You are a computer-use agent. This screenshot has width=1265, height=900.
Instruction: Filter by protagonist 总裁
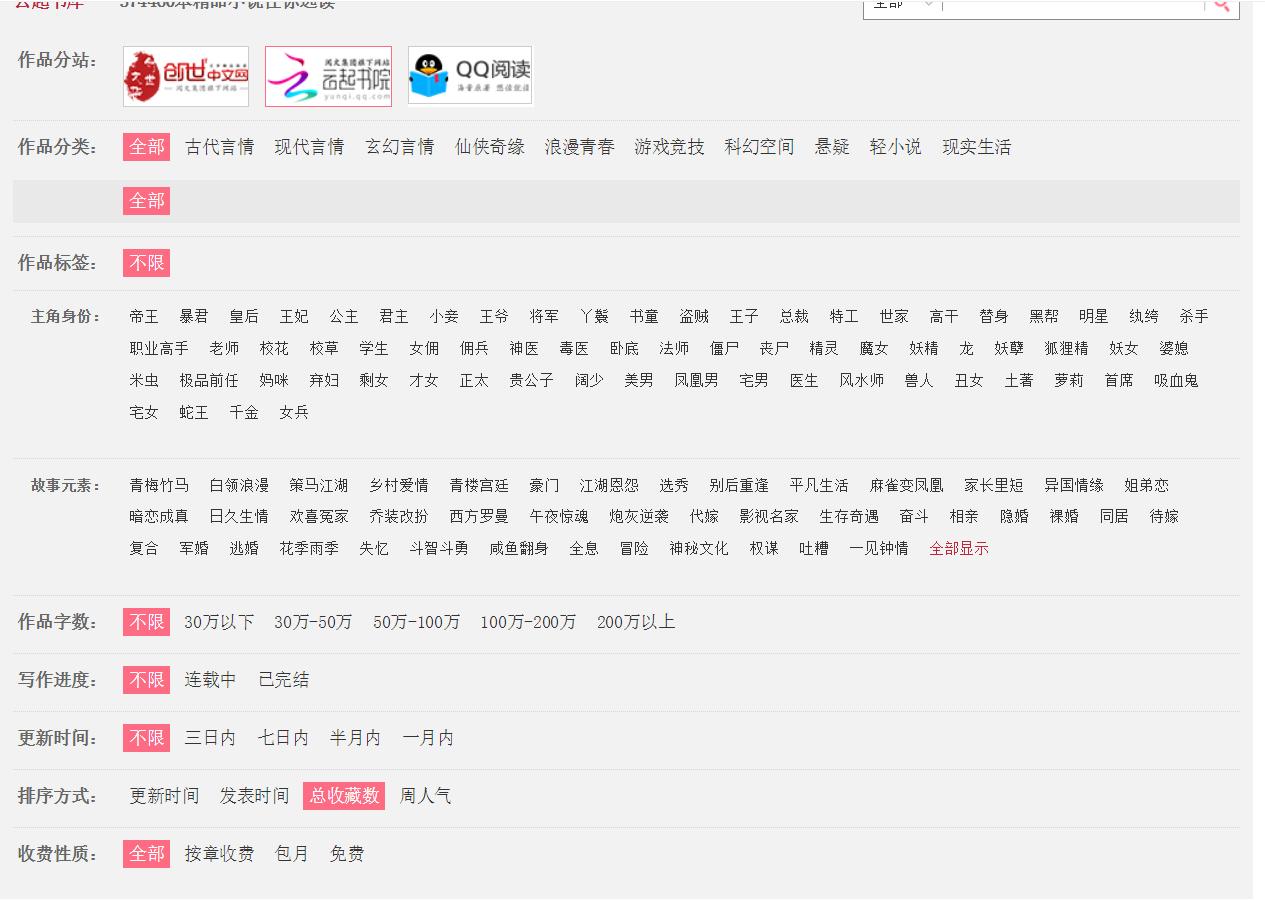(x=794, y=316)
